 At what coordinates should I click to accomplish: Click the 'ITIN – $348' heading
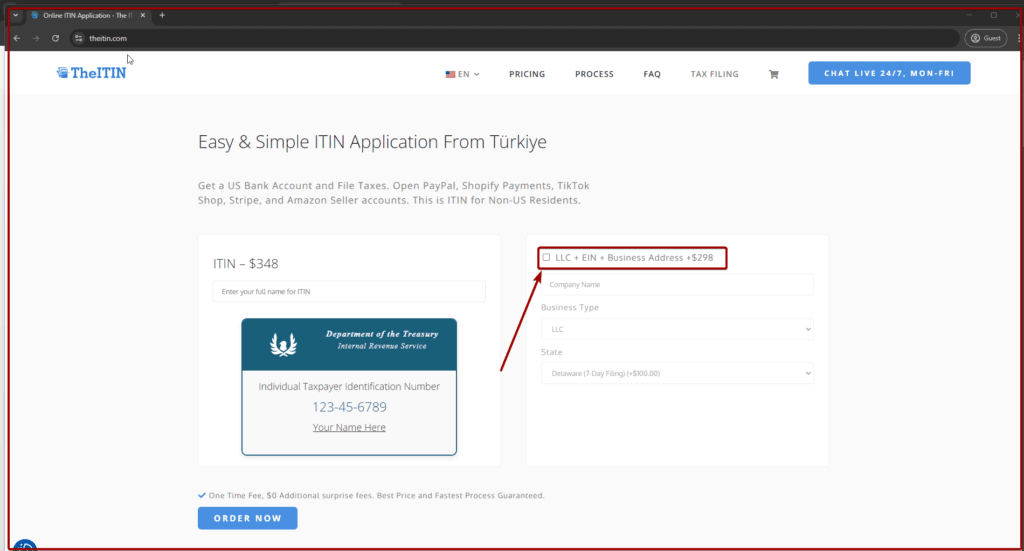click(x=246, y=264)
